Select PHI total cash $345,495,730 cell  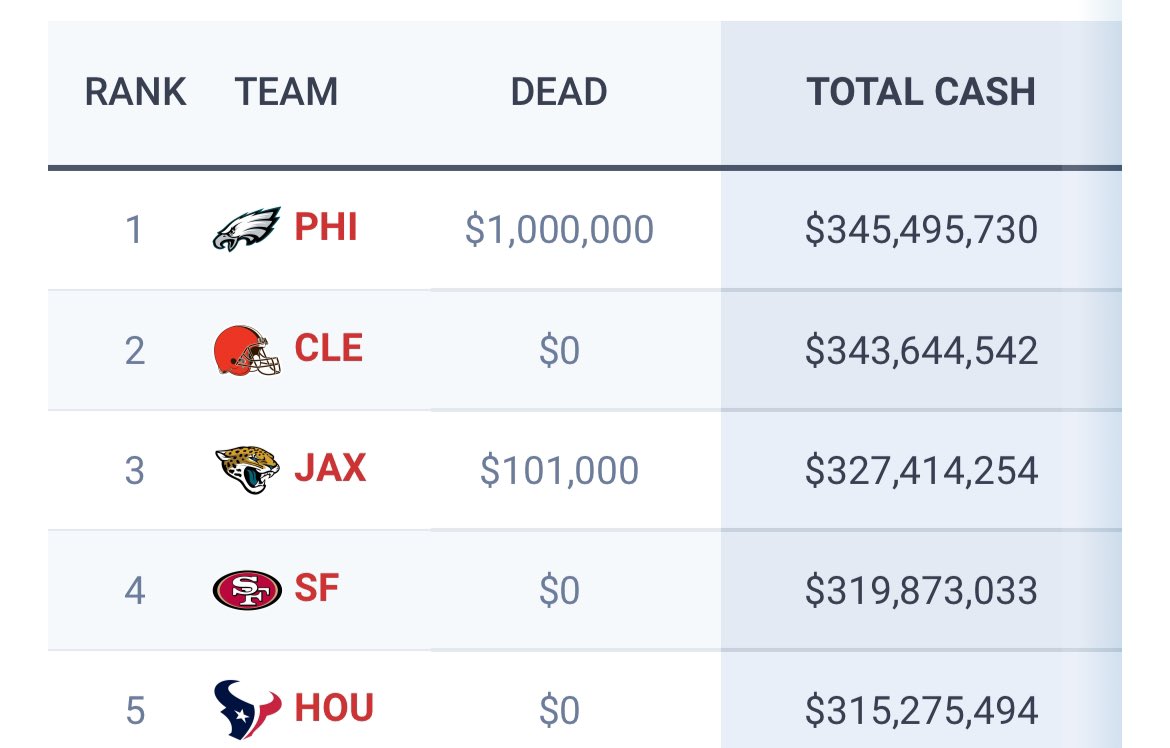pos(921,229)
